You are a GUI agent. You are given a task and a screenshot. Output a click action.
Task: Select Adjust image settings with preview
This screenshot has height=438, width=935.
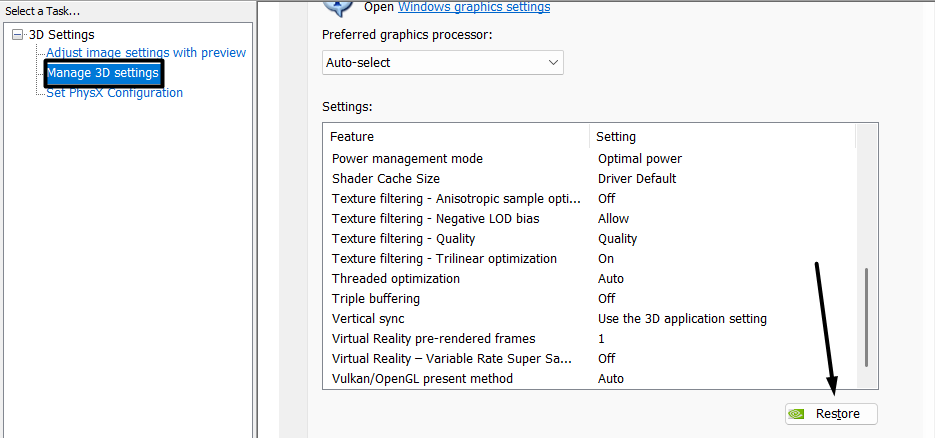[145, 52]
